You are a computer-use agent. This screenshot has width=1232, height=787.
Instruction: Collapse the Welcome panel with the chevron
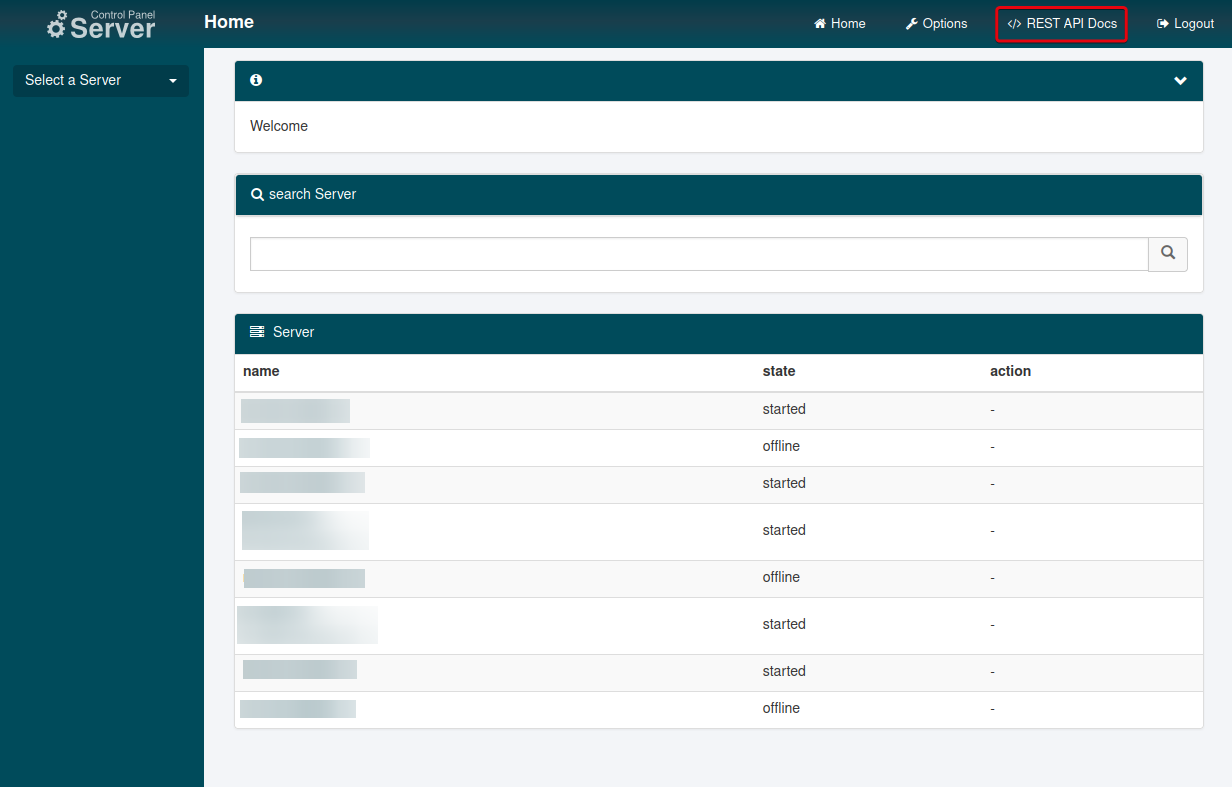(1180, 81)
